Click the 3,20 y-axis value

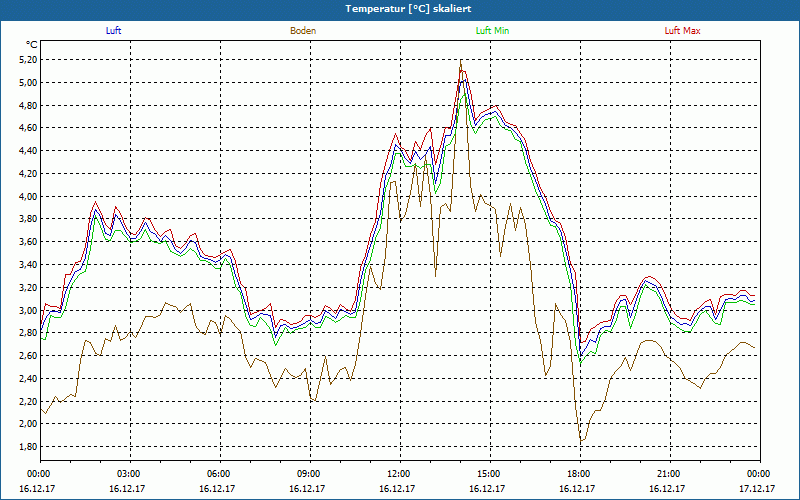click(29, 288)
